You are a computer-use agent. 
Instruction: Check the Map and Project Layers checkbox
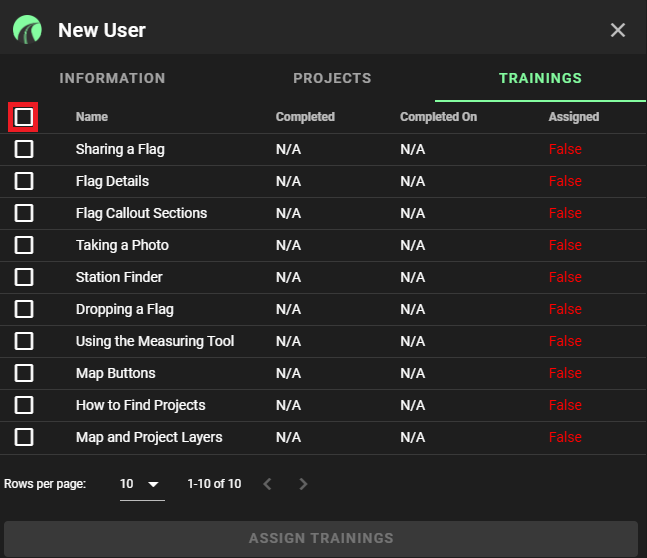(24, 437)
